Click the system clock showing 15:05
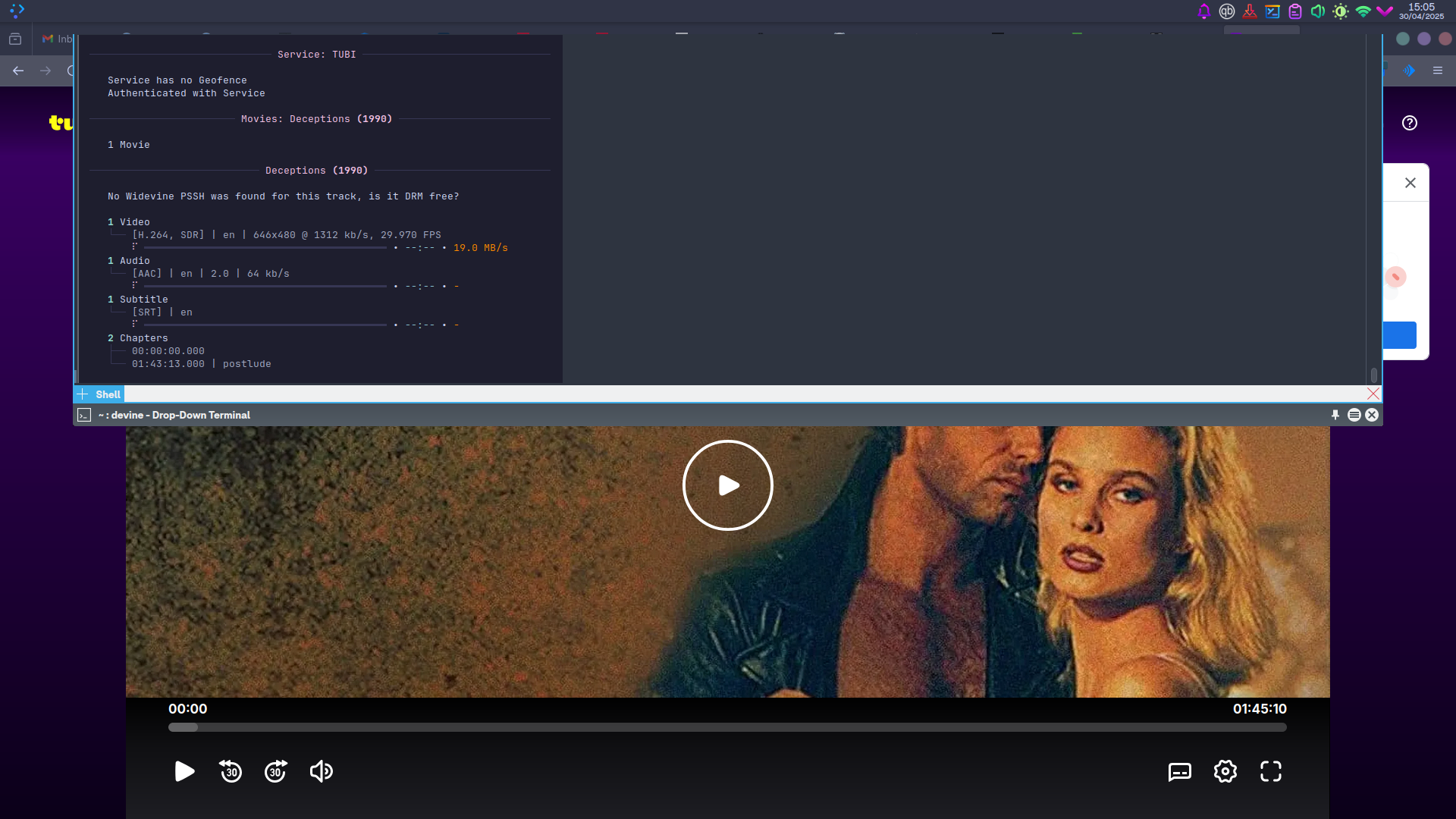 point(1421,11)
